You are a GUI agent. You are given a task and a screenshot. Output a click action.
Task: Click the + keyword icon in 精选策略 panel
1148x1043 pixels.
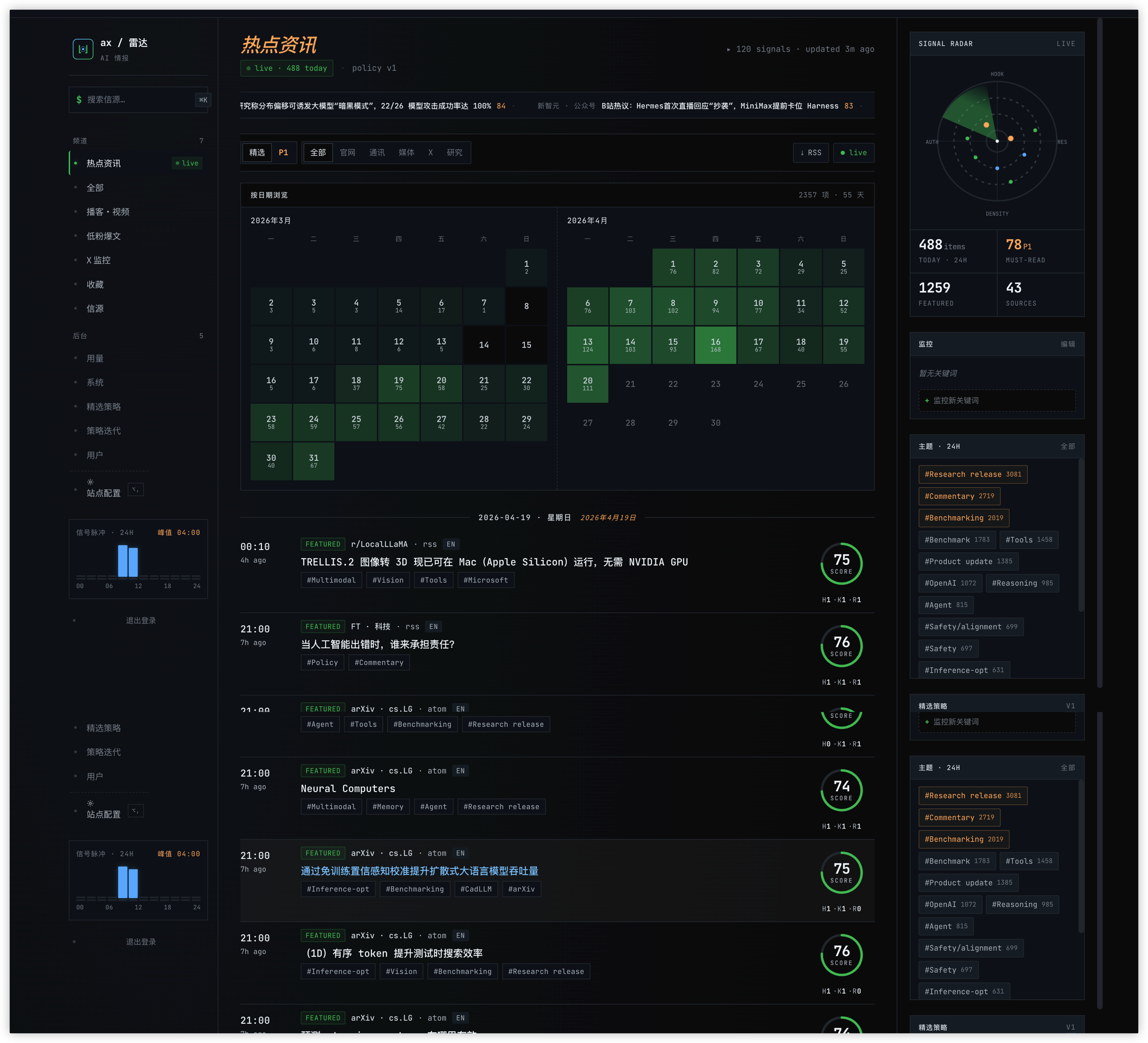(928, 722)
